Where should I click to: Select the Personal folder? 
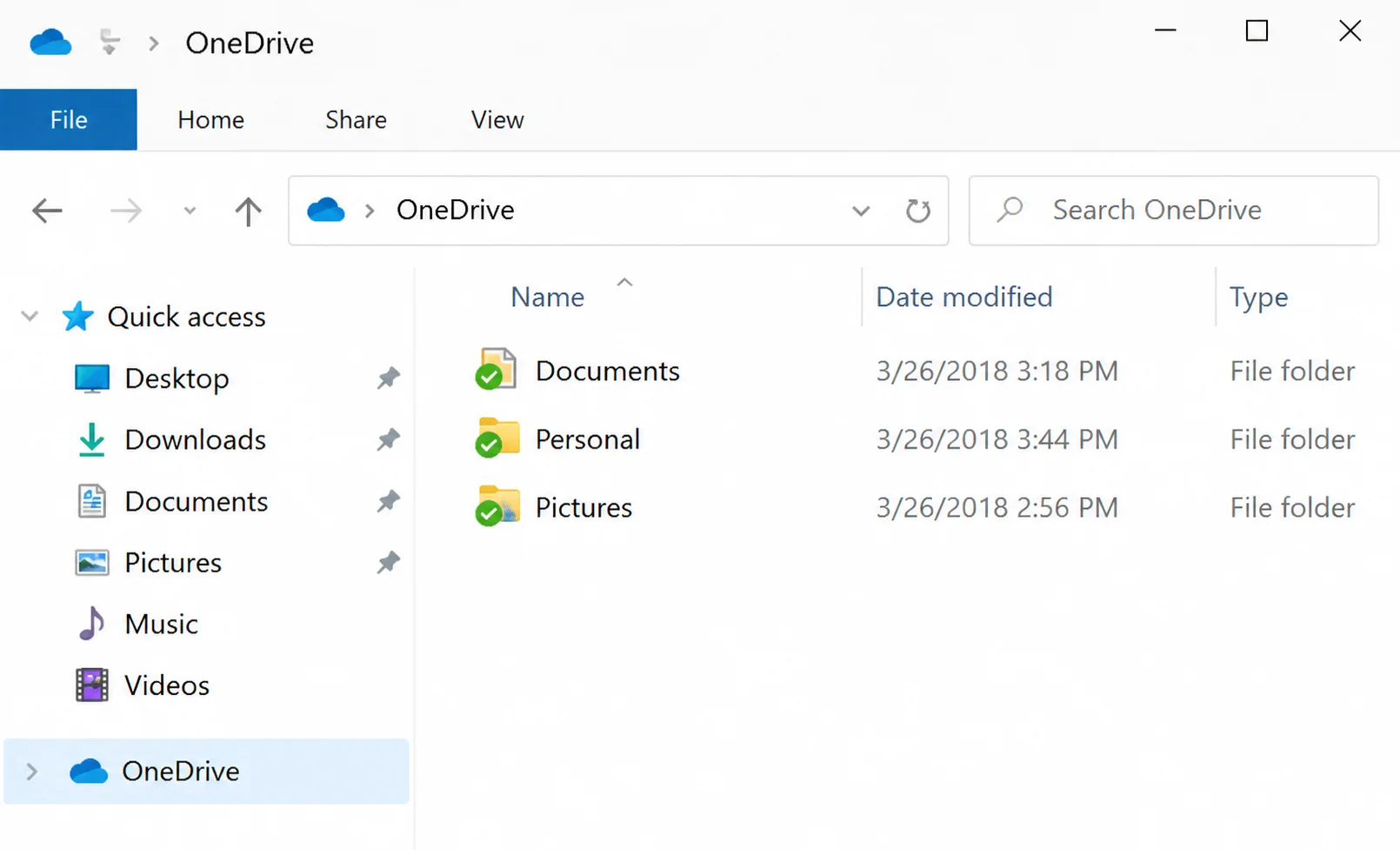(x=587, y=439)
